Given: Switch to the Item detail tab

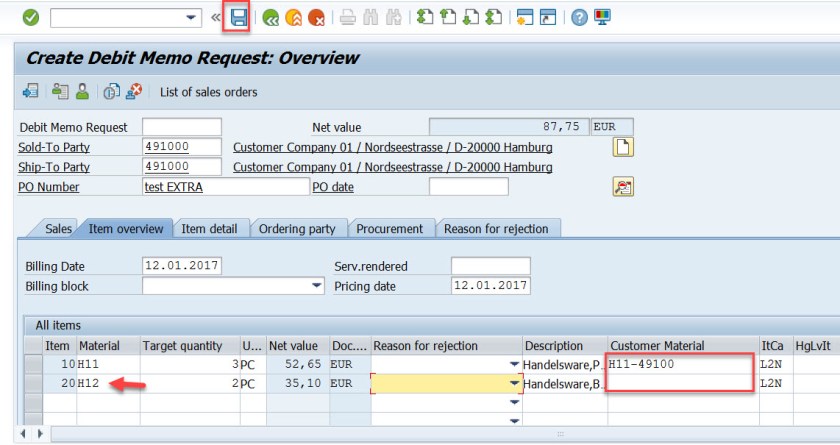Looking at the screenshot, I should [x=209, y=229].
